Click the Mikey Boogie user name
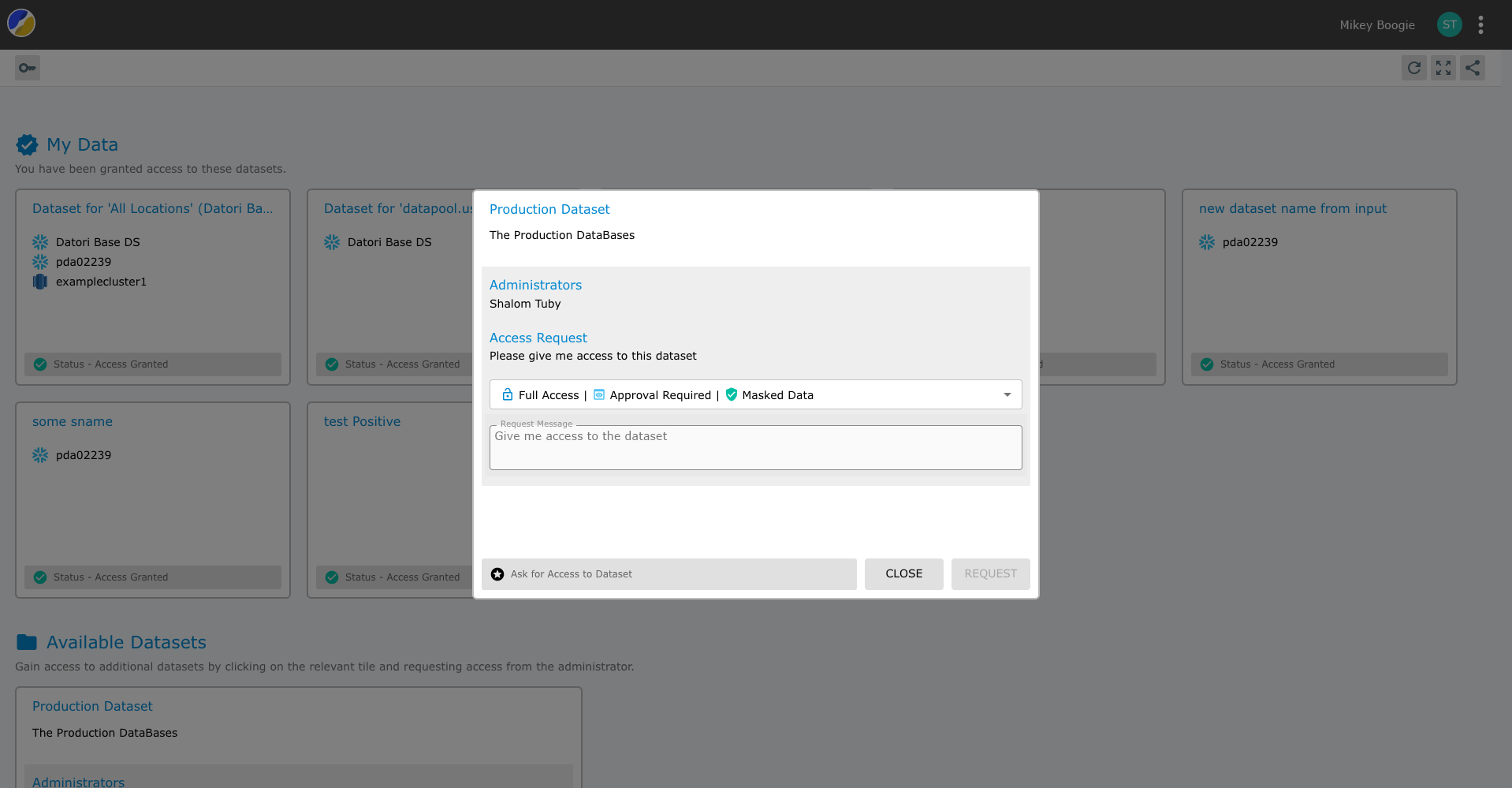 point(1377,25)
